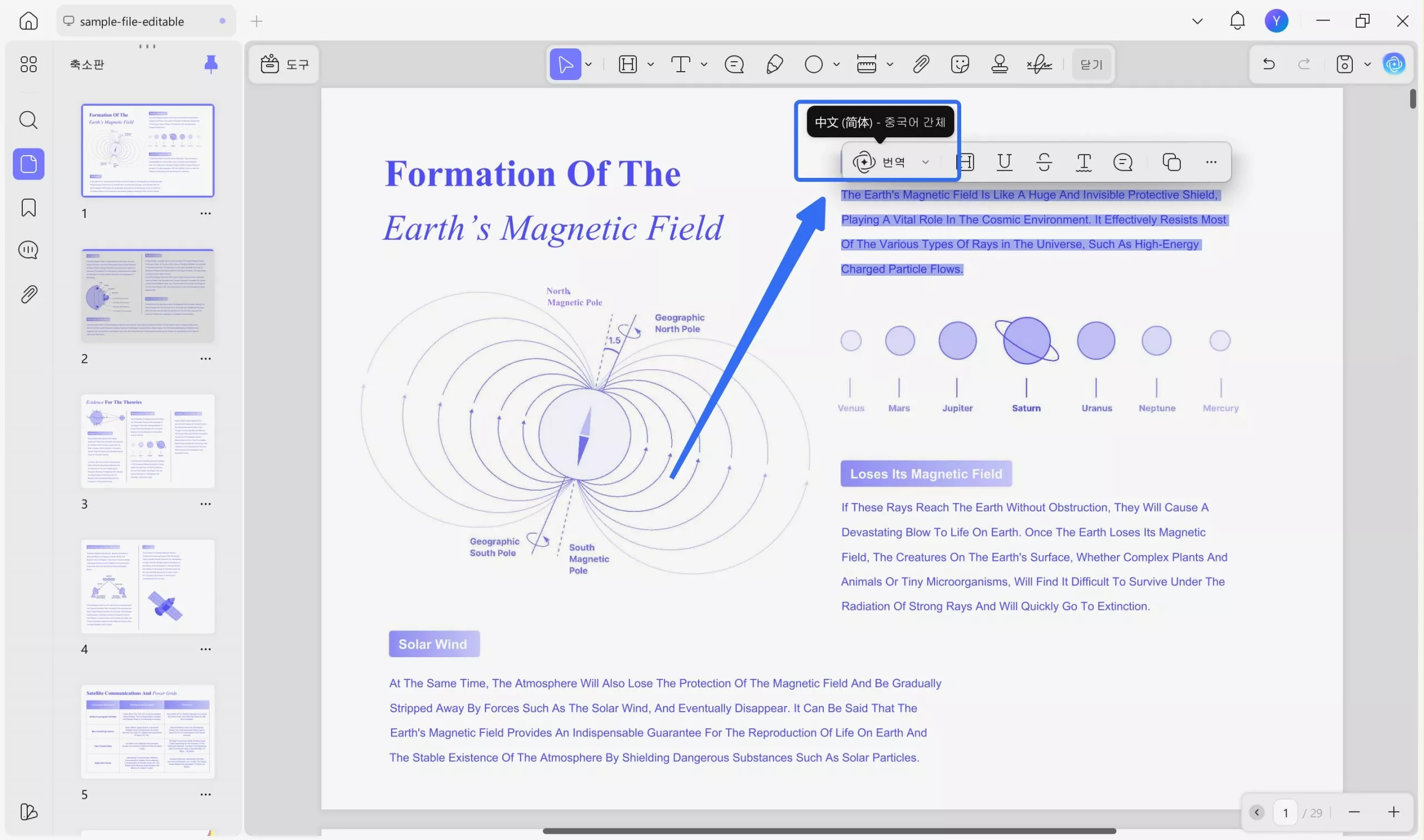Highlight the selected text from popup toolbar
1424x840 pixels.
(966, 162)
